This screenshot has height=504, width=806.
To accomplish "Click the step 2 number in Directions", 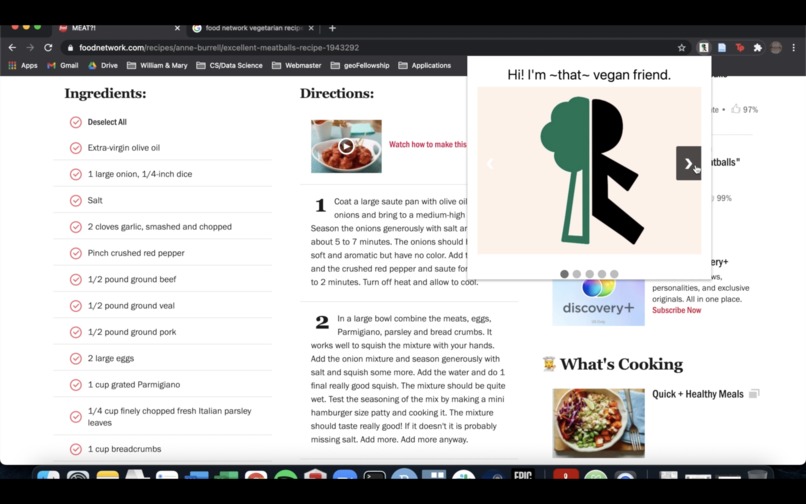I will point(322,322).
